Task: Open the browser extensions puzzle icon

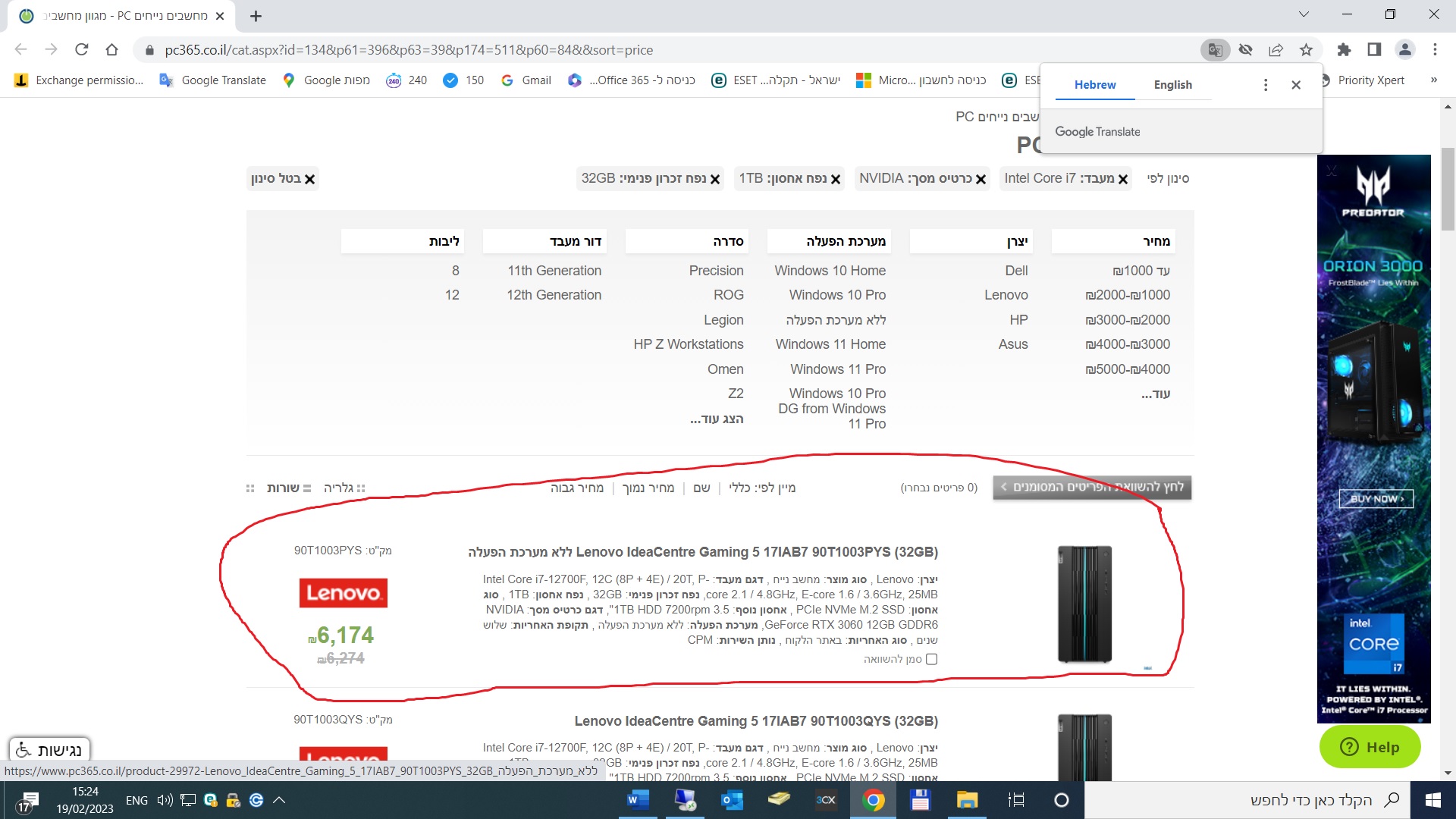Action: click(x=1344, y=50)
